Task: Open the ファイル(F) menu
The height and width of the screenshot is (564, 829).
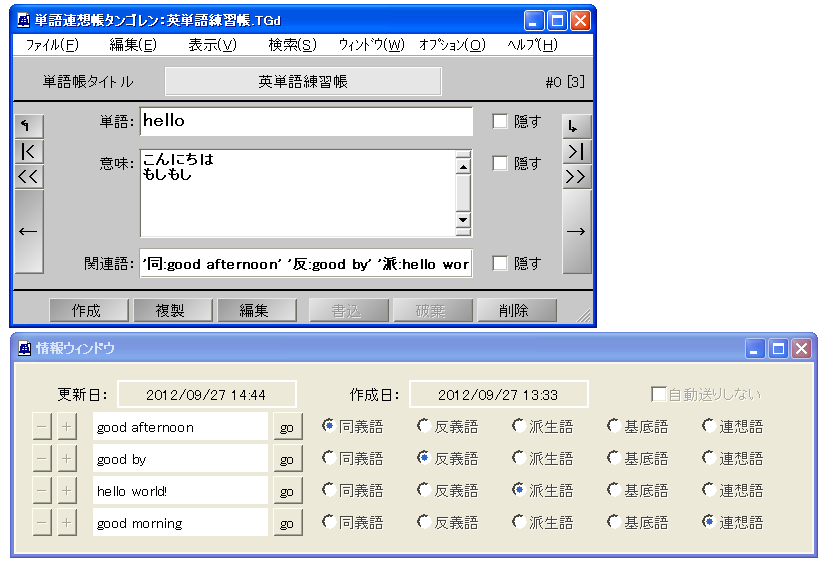Action: click(x=52, y=45)
